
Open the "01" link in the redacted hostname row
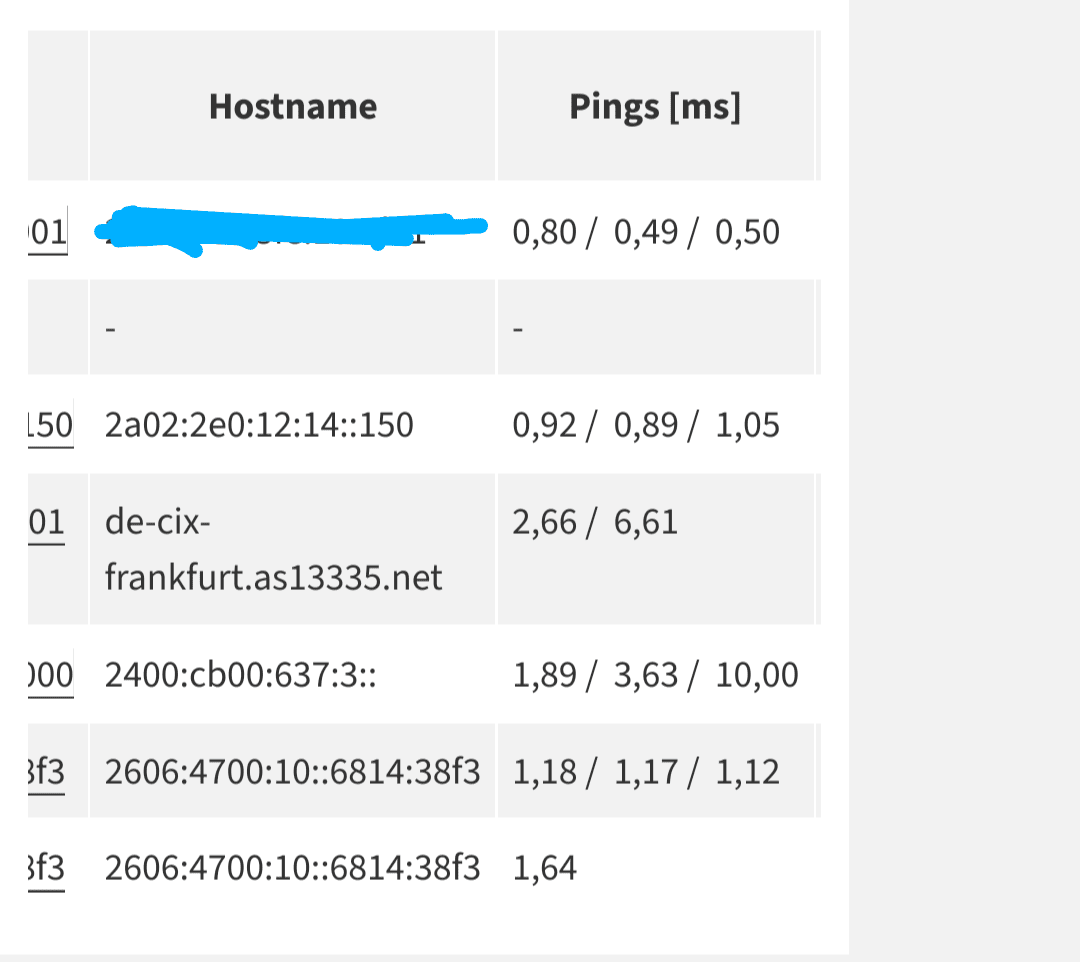point(48,232)
